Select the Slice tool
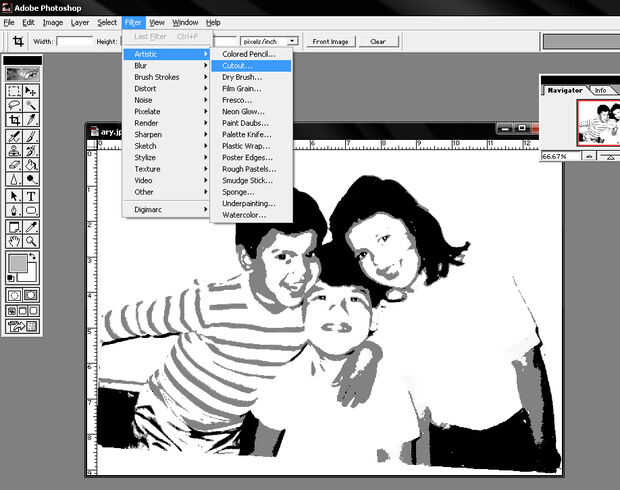 tap(31, 119)
